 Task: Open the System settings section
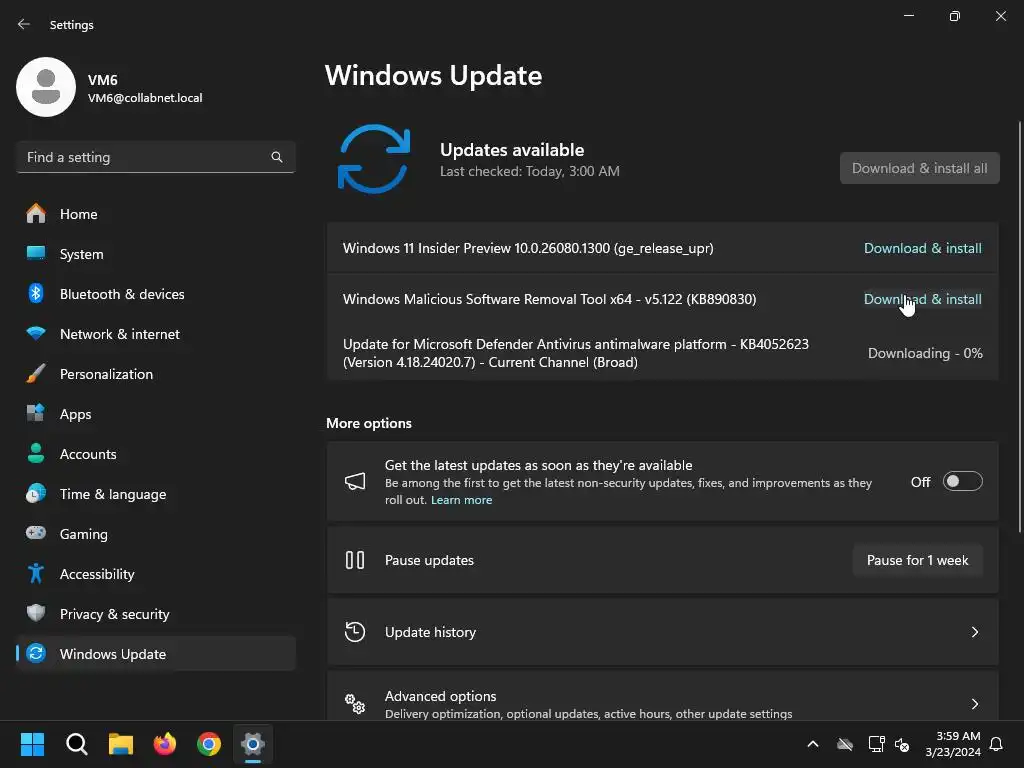(155, 253)
